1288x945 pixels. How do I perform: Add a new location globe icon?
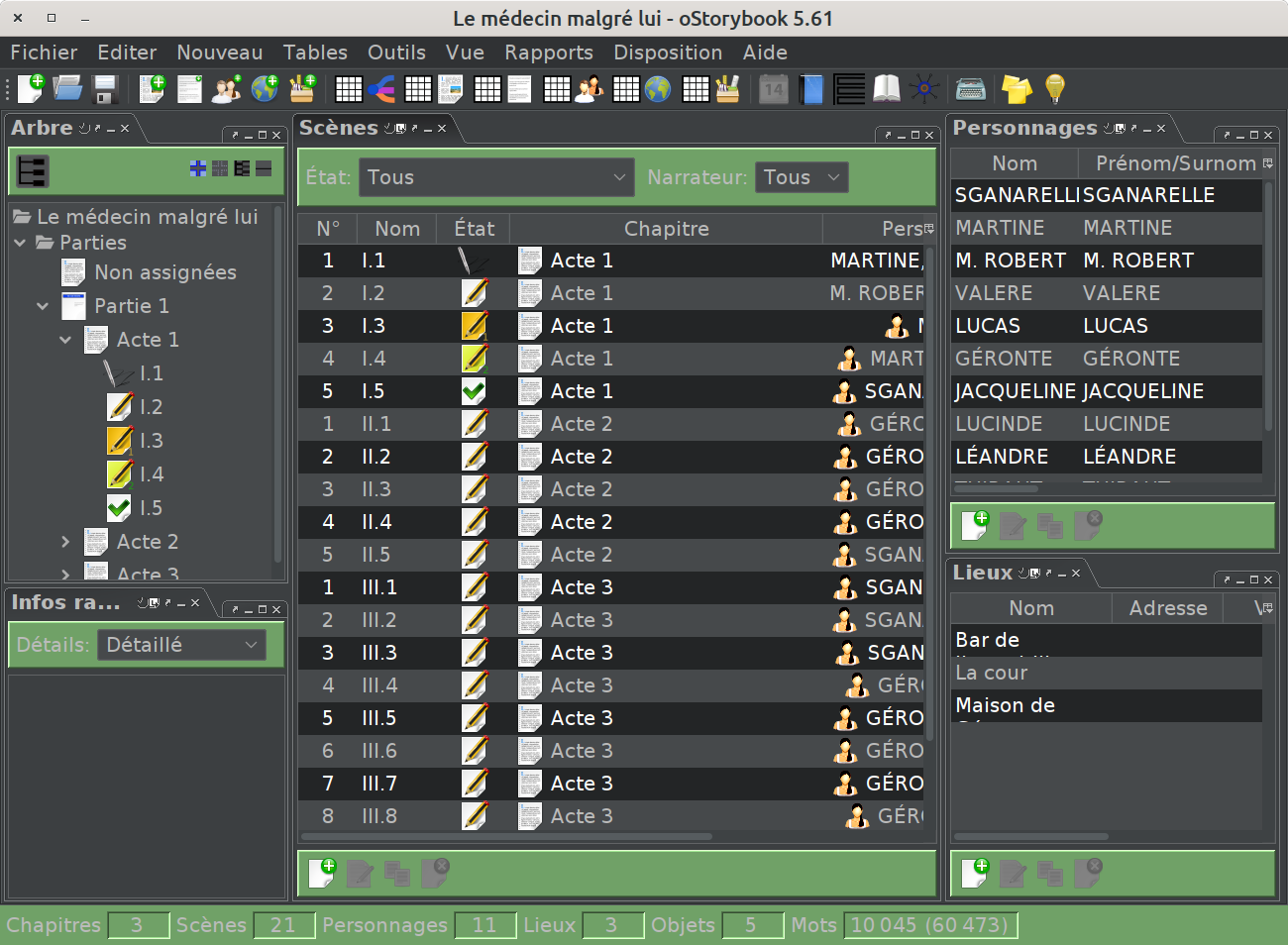click(265, 89)
